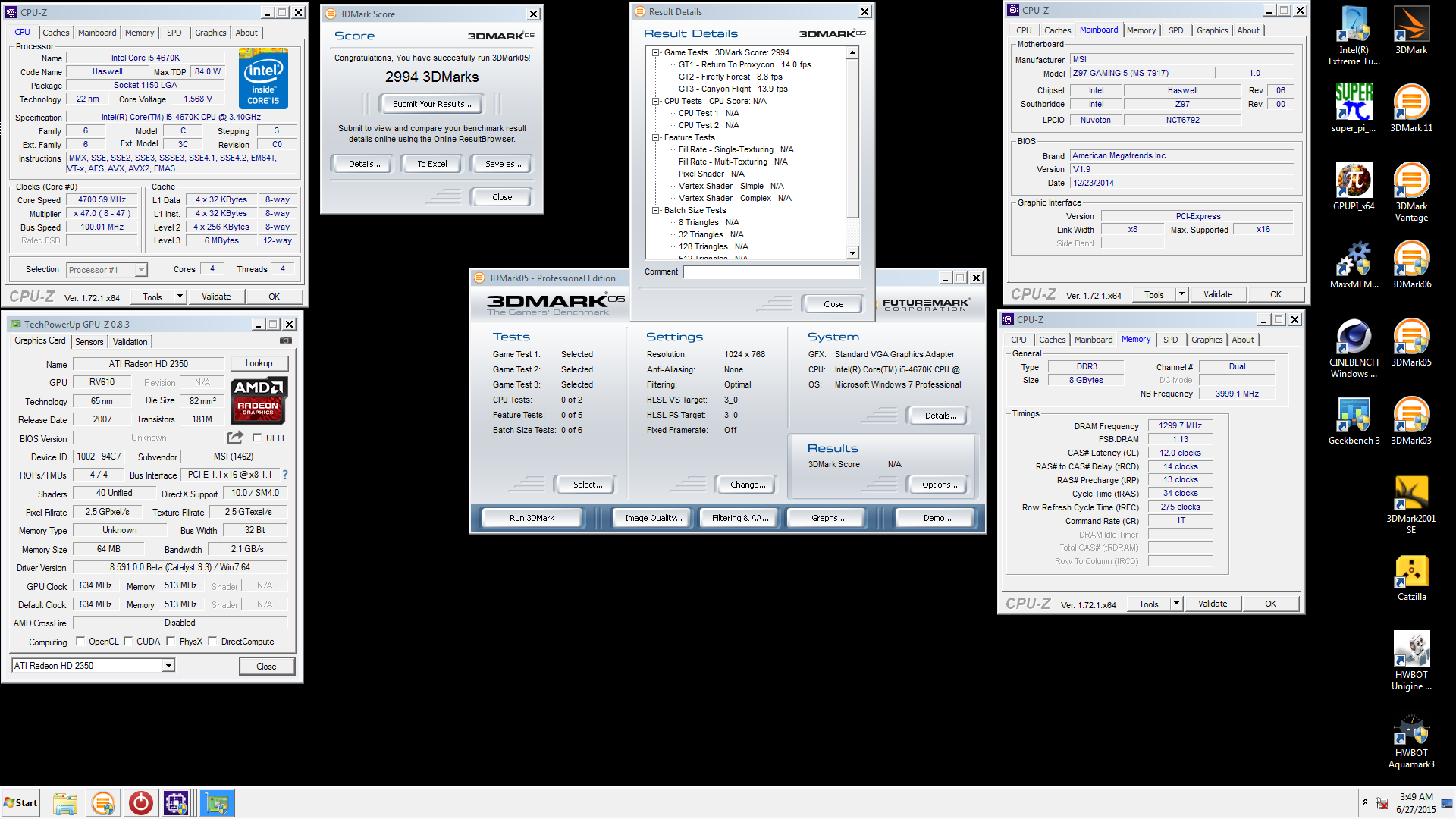Viewport: 1456px width, 819px height.
Task: Launch Catzilla desktop icon
Action: pos(1411,577)
